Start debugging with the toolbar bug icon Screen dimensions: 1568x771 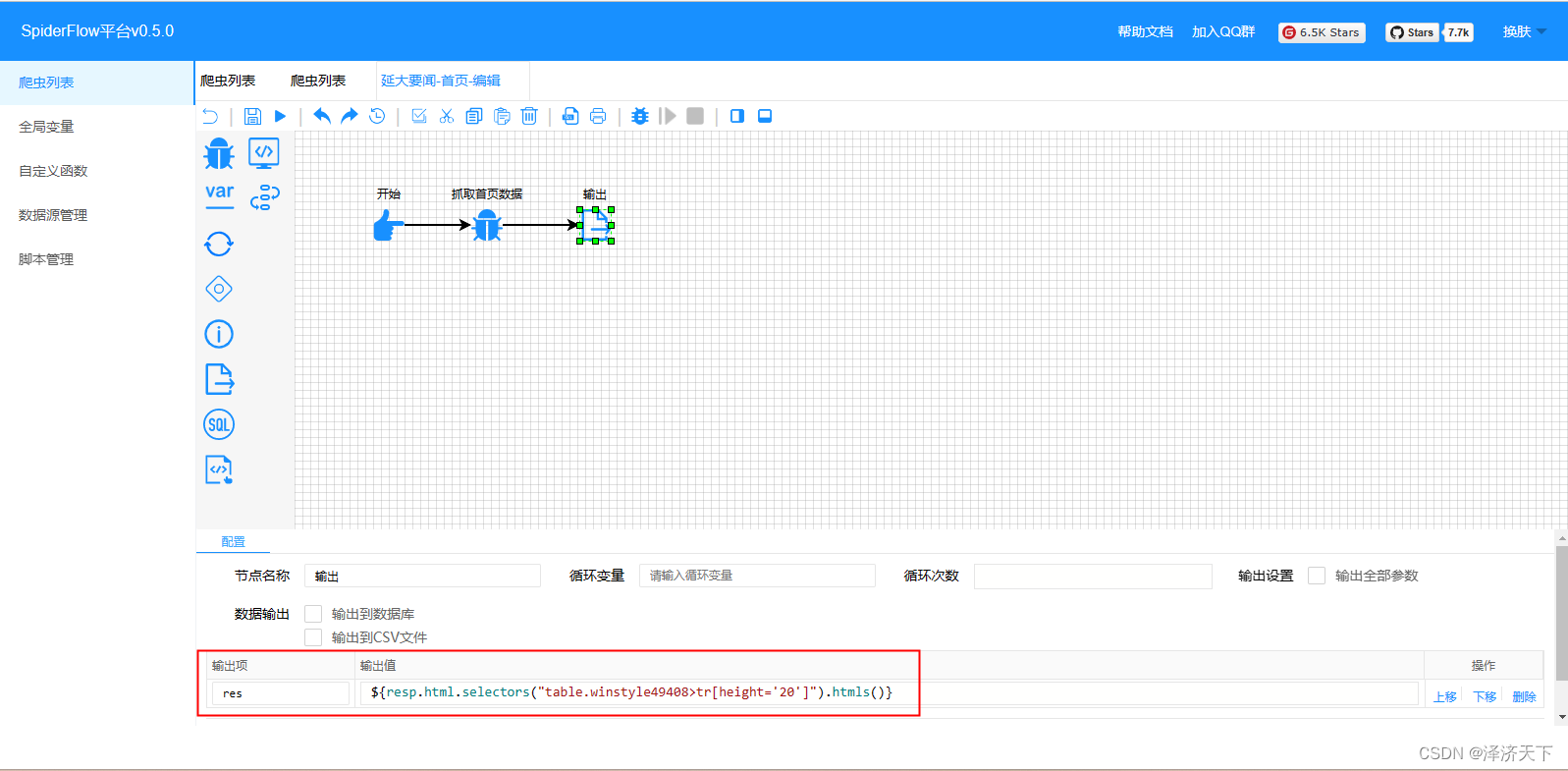640,116
